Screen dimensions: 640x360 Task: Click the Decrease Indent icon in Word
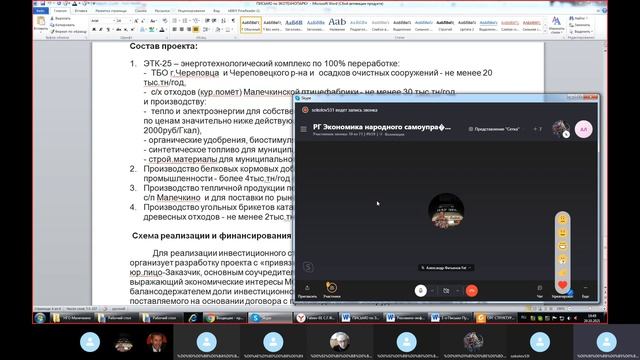(207, 20)
